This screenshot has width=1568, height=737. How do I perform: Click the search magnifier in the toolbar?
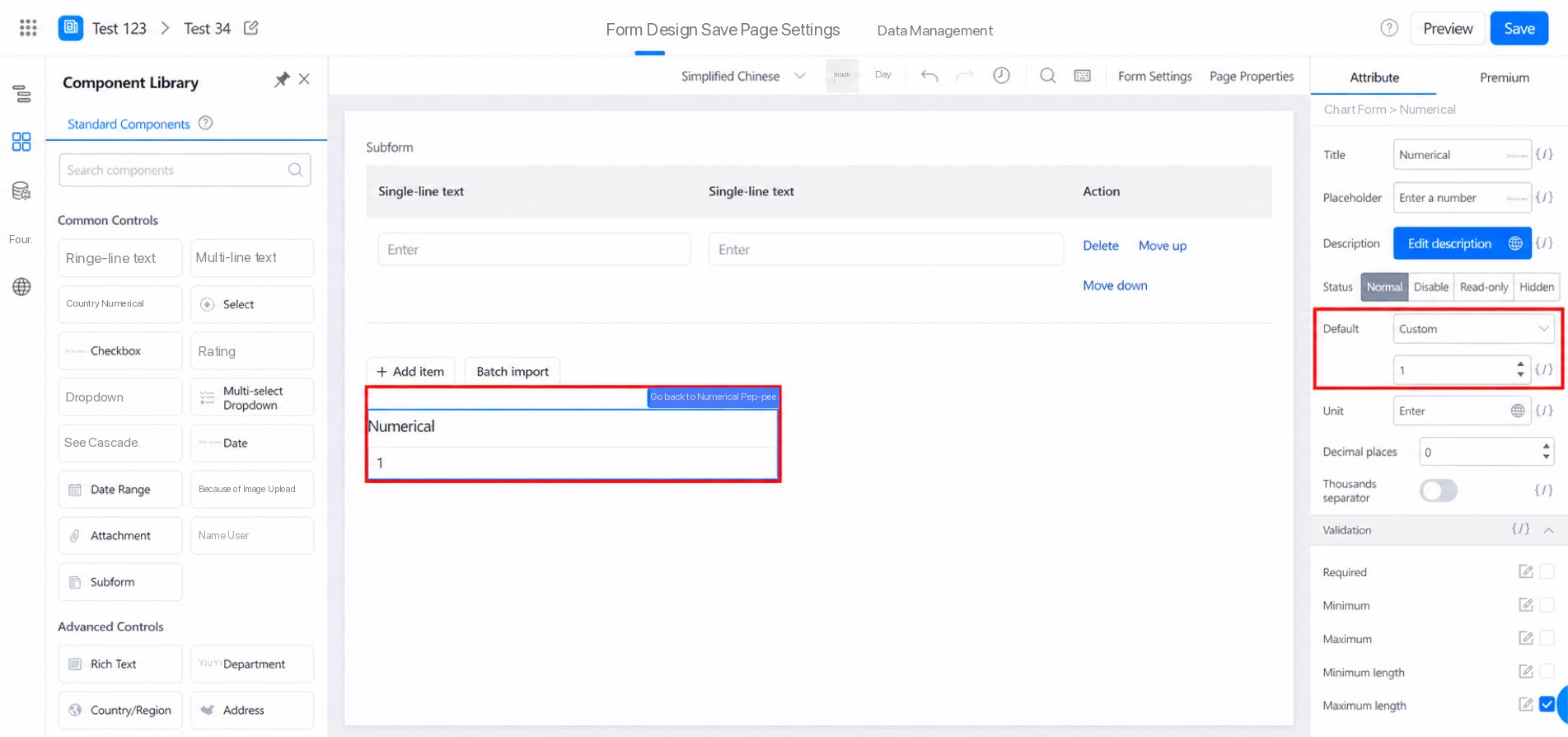click(x=1047, y=76)
